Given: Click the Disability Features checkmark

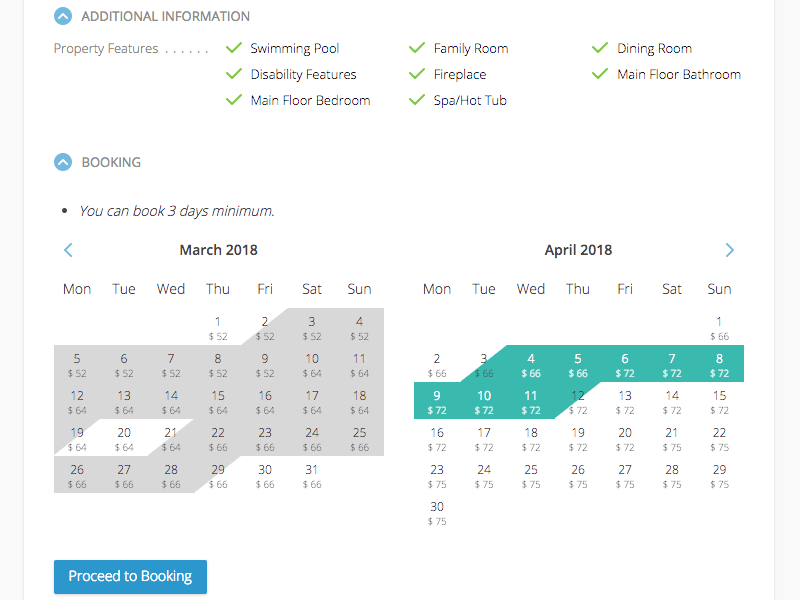Looking at the screenshot, I should click(234, 74).
